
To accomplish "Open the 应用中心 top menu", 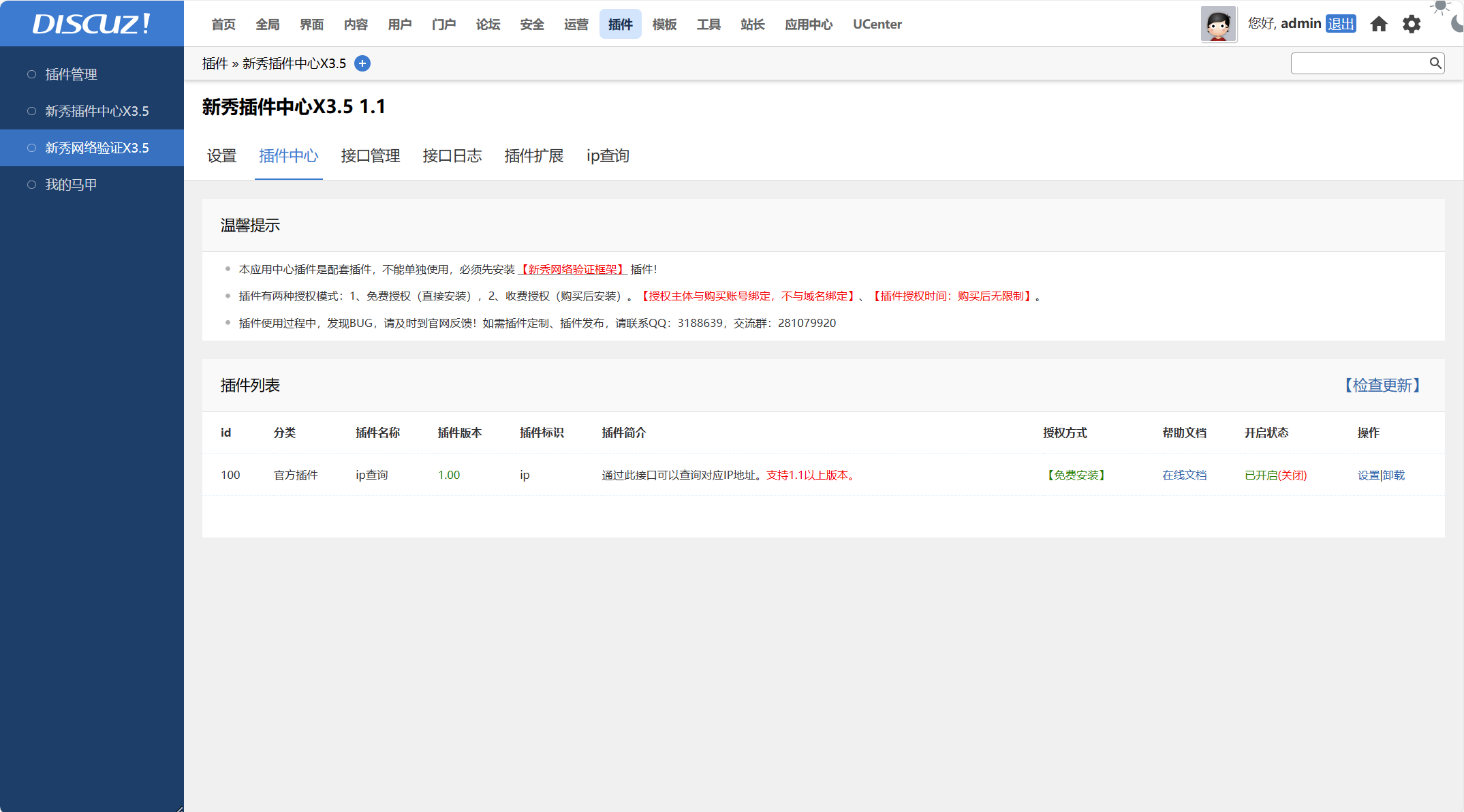I will point(809,25).
